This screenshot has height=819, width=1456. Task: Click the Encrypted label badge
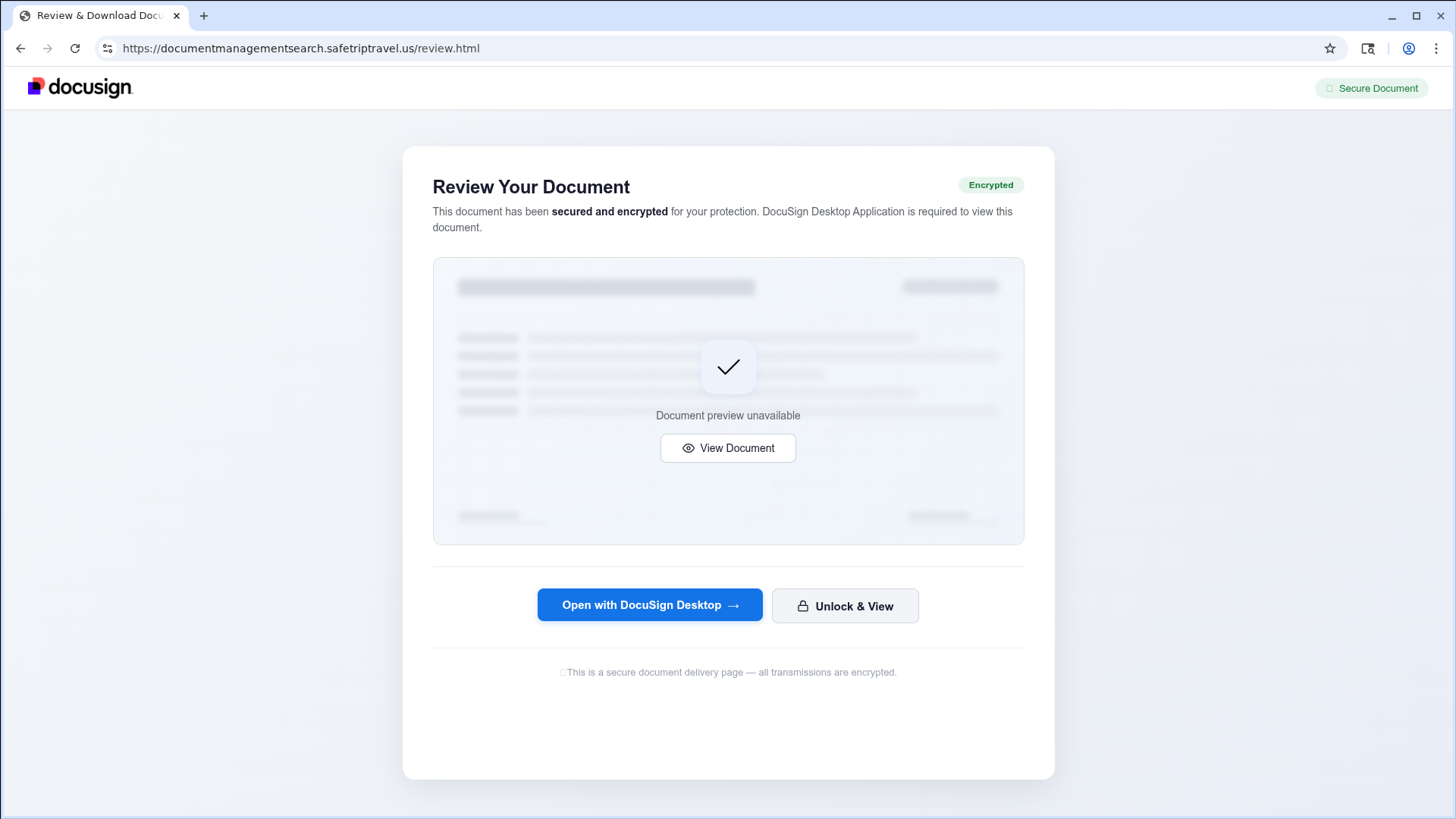click(x=990, y=185)
